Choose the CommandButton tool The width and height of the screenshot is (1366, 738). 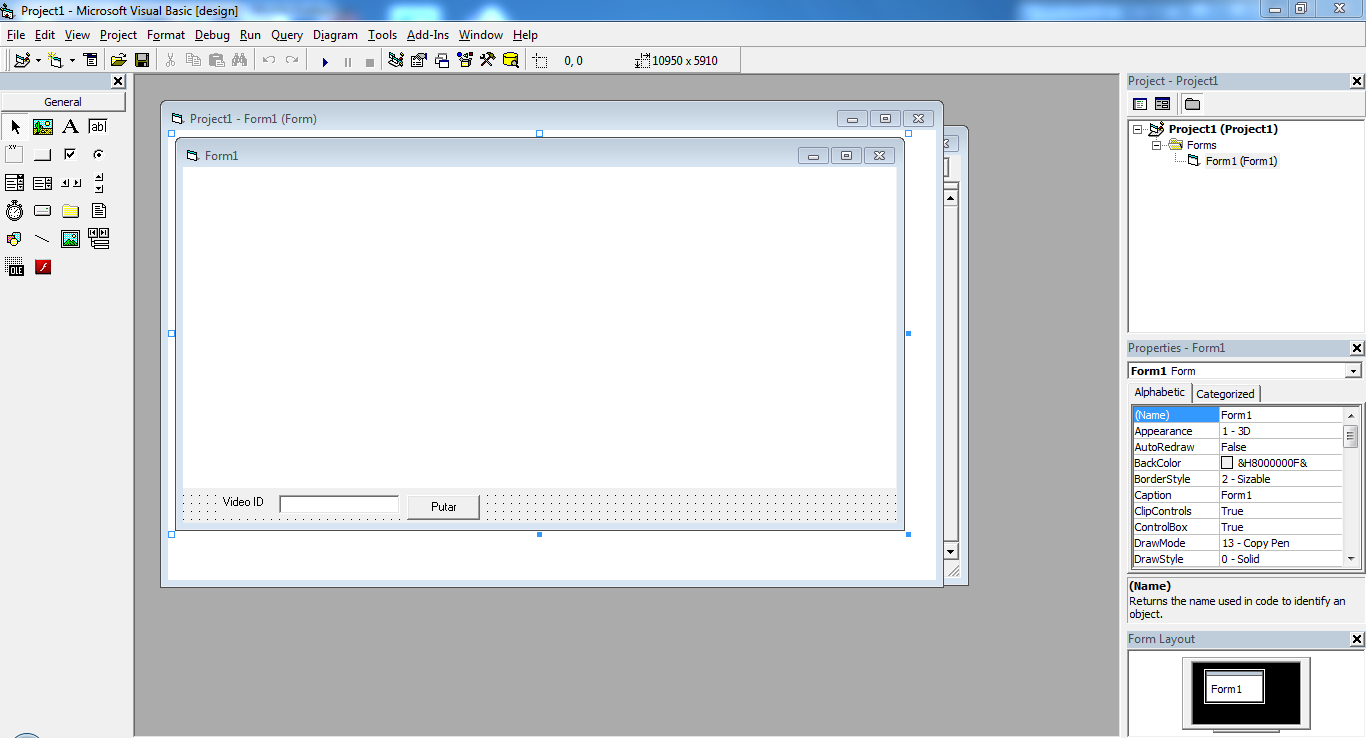coord(42,154)
